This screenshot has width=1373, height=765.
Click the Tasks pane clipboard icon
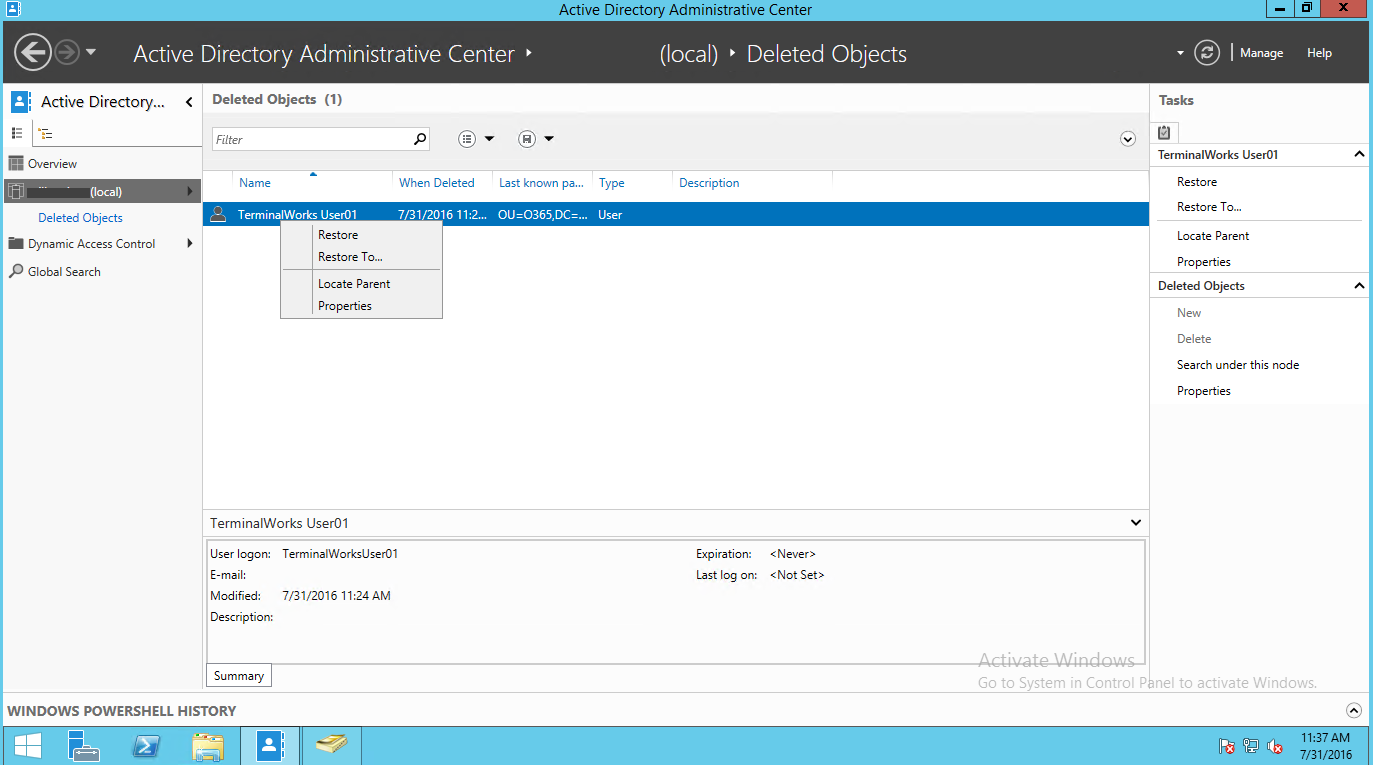(x=1165, y=132)
